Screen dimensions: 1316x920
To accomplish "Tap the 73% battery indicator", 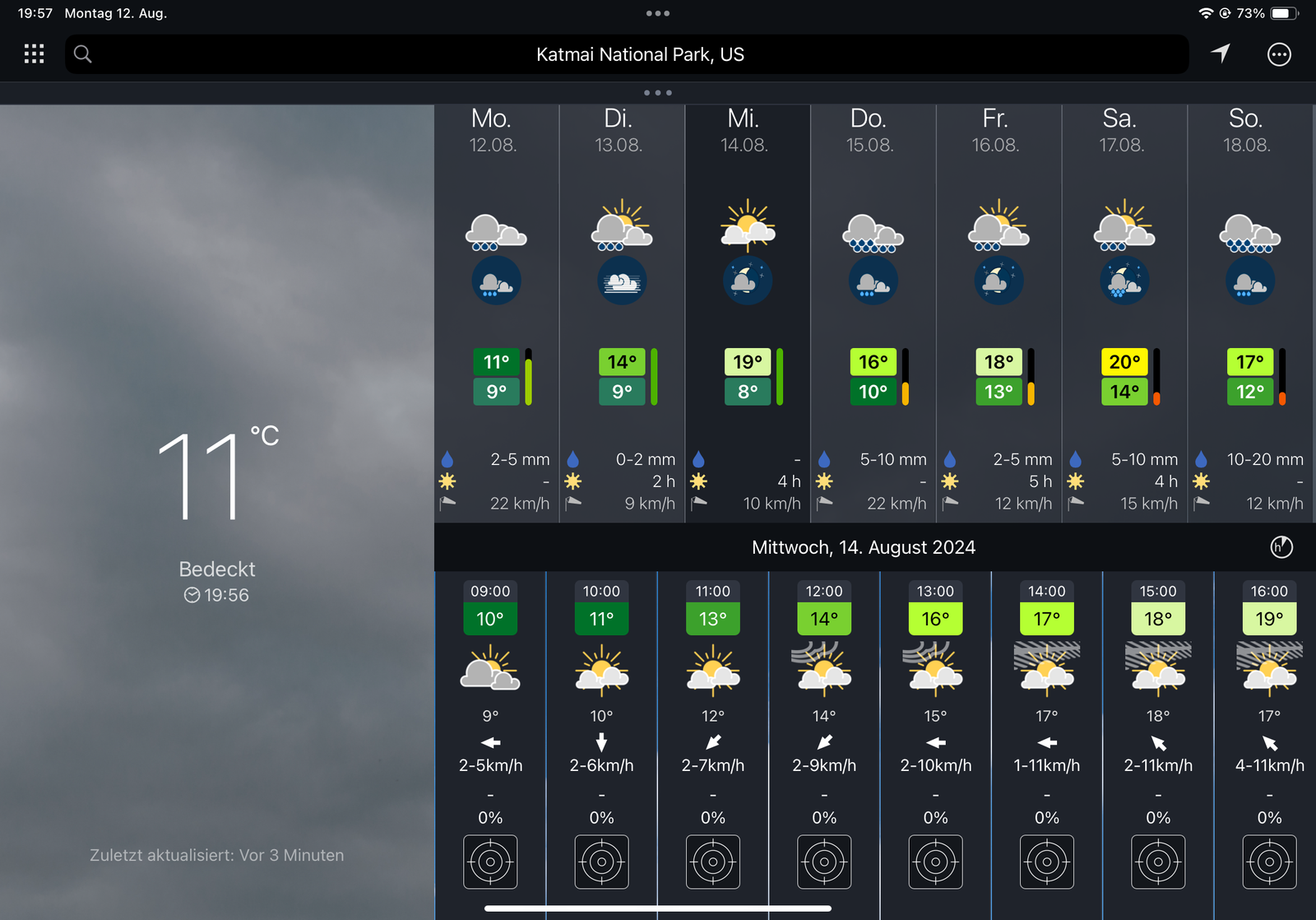I will point(1267,13).
